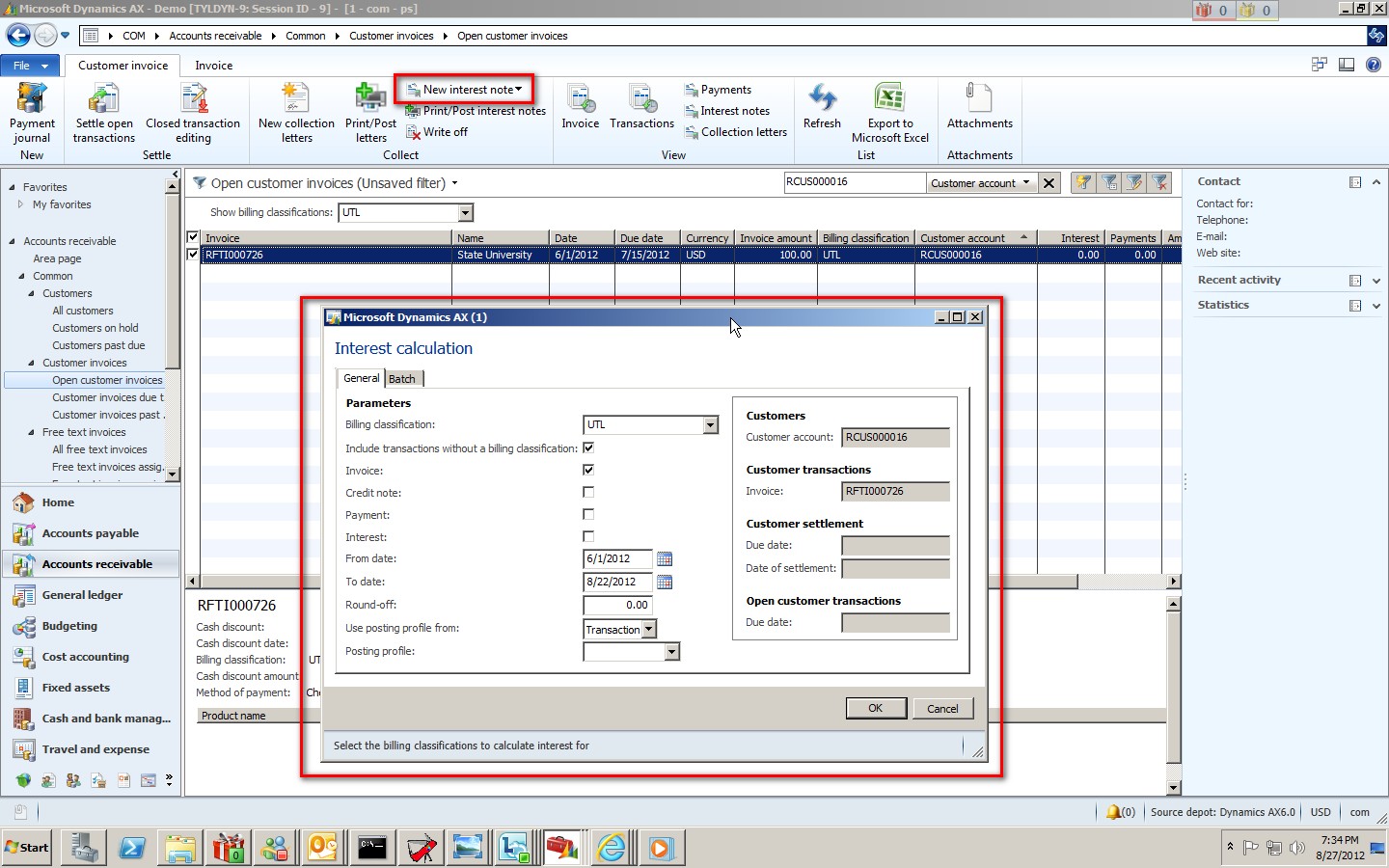Create a New collection letters entry
This screenshot has height=868, width=1389.
coord(296,114)
